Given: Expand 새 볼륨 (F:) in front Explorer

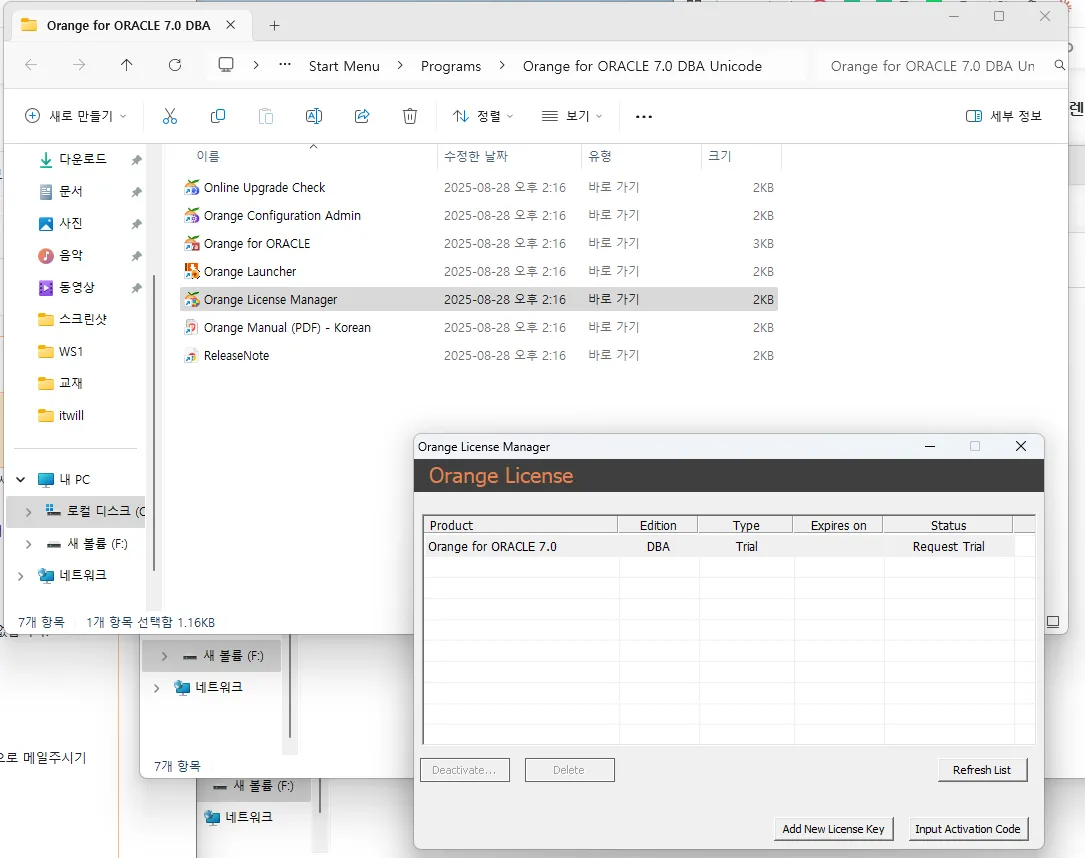Looking at the screenshot, I should click(x=28, y=544).
